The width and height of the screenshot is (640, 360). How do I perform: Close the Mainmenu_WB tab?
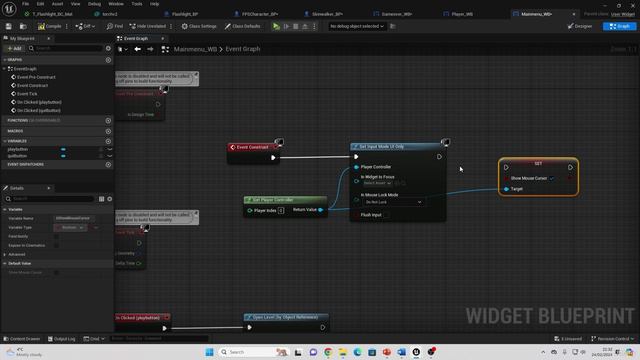point(574,14)
